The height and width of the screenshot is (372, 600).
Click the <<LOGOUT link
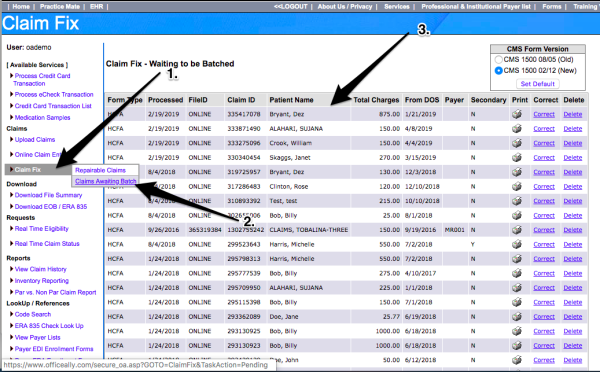tap(291, 7)
